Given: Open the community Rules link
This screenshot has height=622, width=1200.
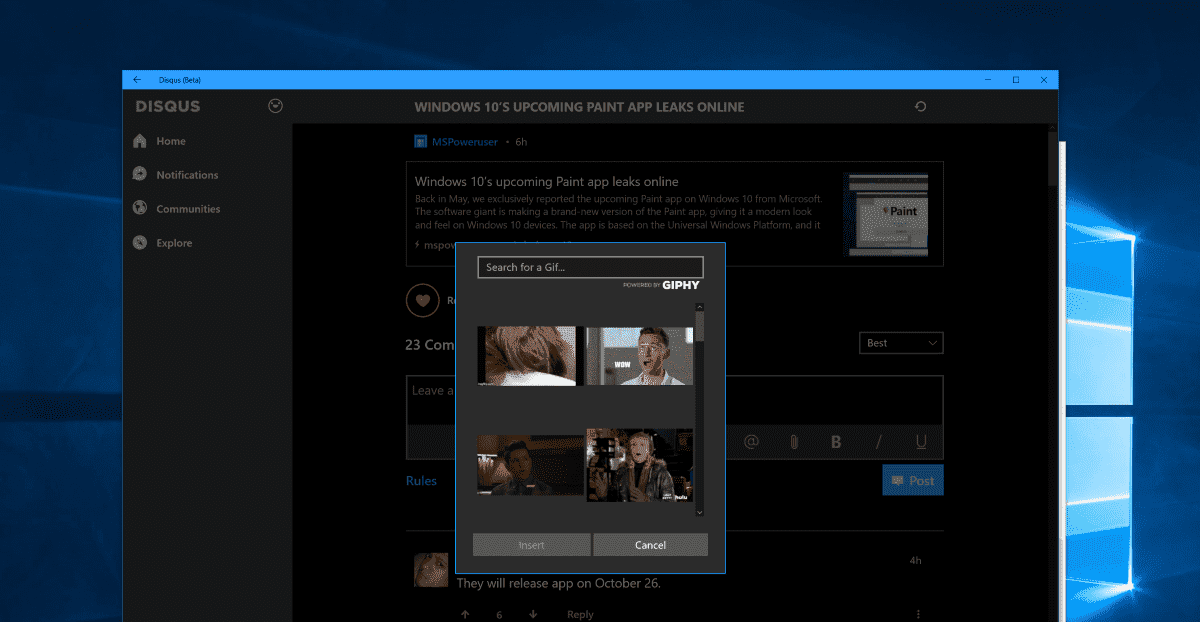Looking at the screenshot, I should coord(422,480).
